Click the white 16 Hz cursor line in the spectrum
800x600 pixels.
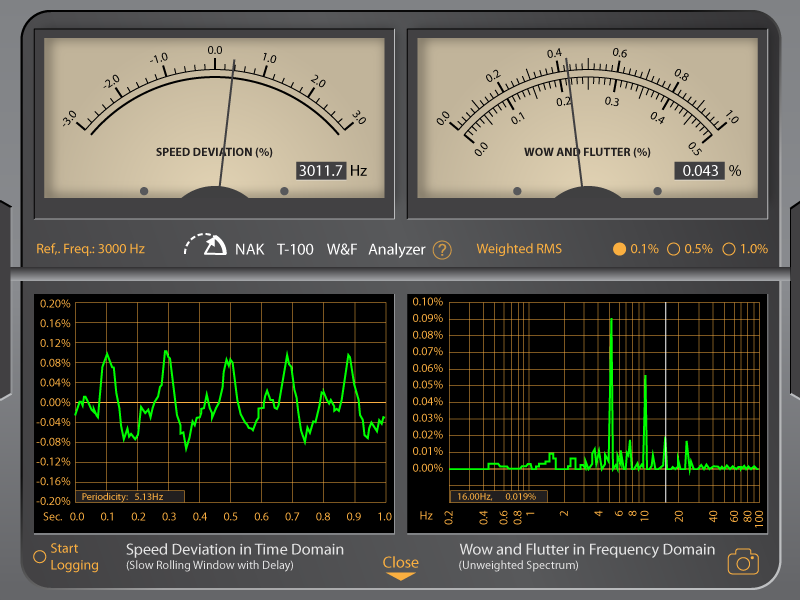tap(665, 402)
